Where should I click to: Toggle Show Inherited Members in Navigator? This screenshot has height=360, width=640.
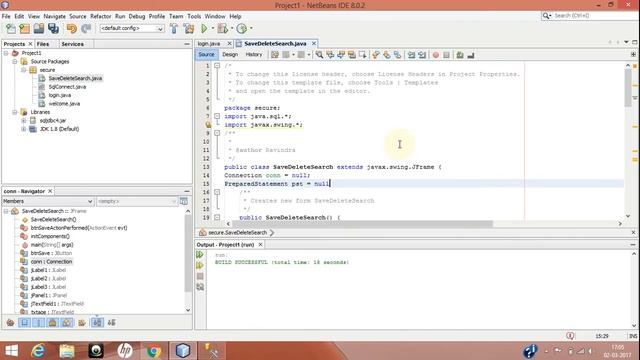pyautogui.click(x=10, y=323)
